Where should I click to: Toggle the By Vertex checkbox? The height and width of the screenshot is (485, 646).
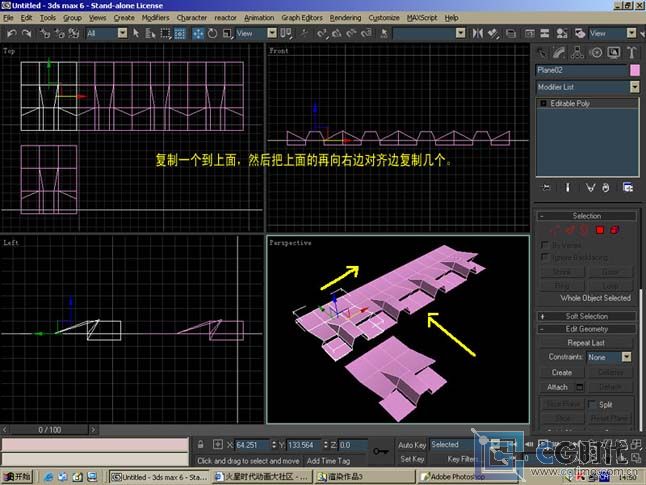545,245
